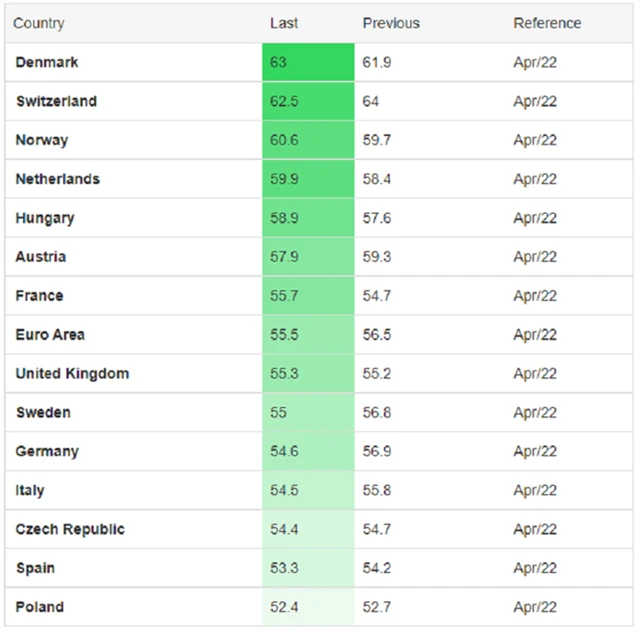Select the Germany country link
The width and height of the screenshot is (640, 632).
click(47, 452)
